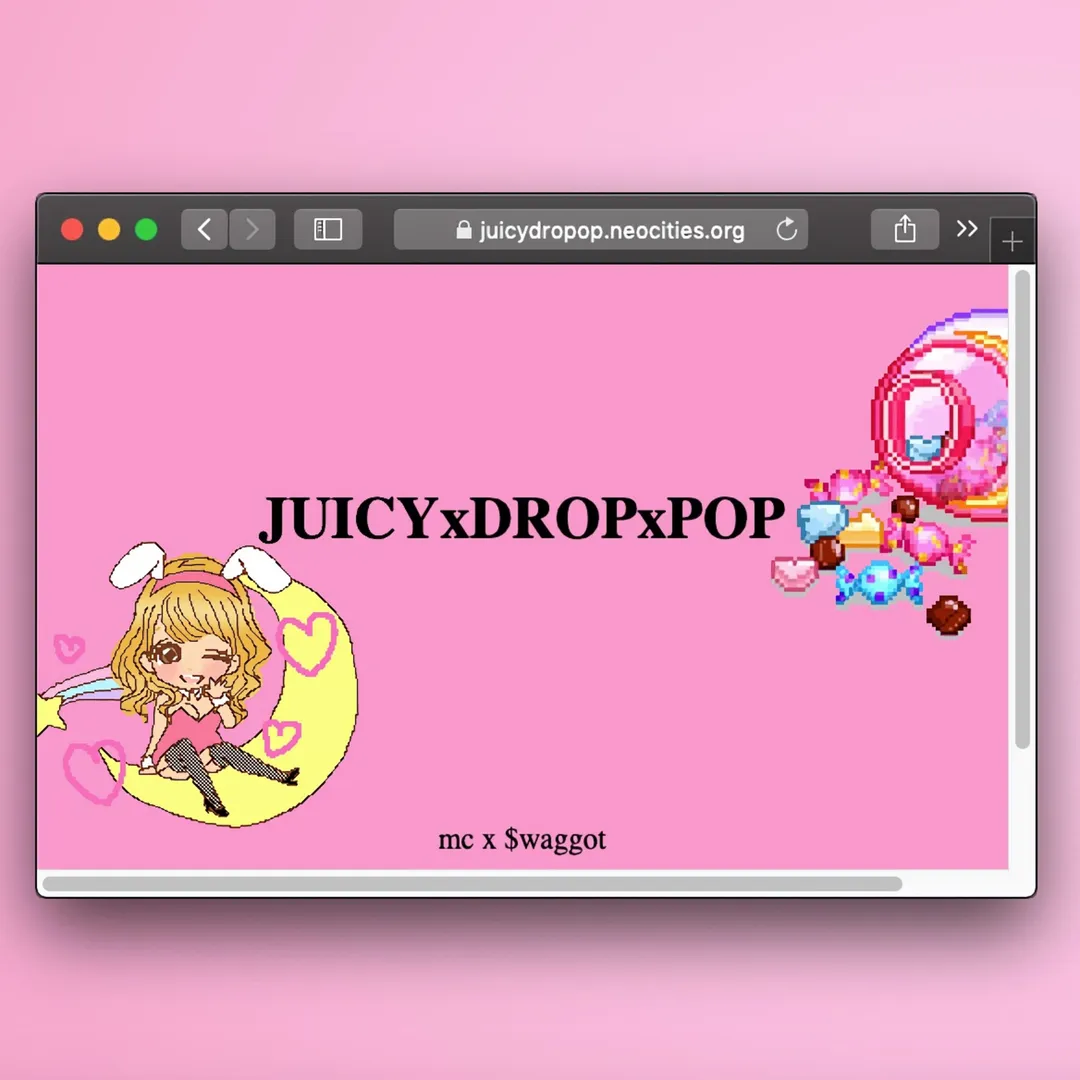Screen dimensions: 1080x1080
Task: Click the padlock icon in the address bar
Action: tap(463, 230)
